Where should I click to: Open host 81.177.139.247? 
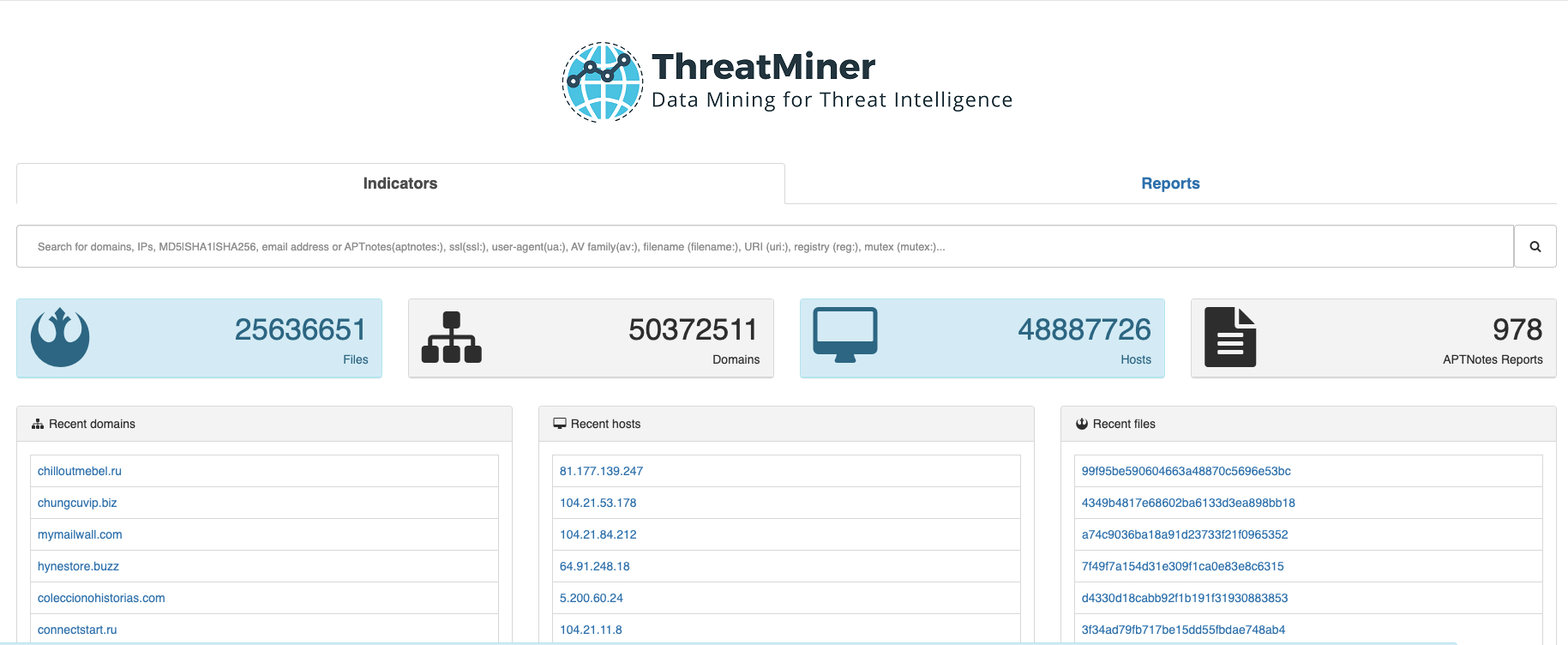click(x=601, y=471)
